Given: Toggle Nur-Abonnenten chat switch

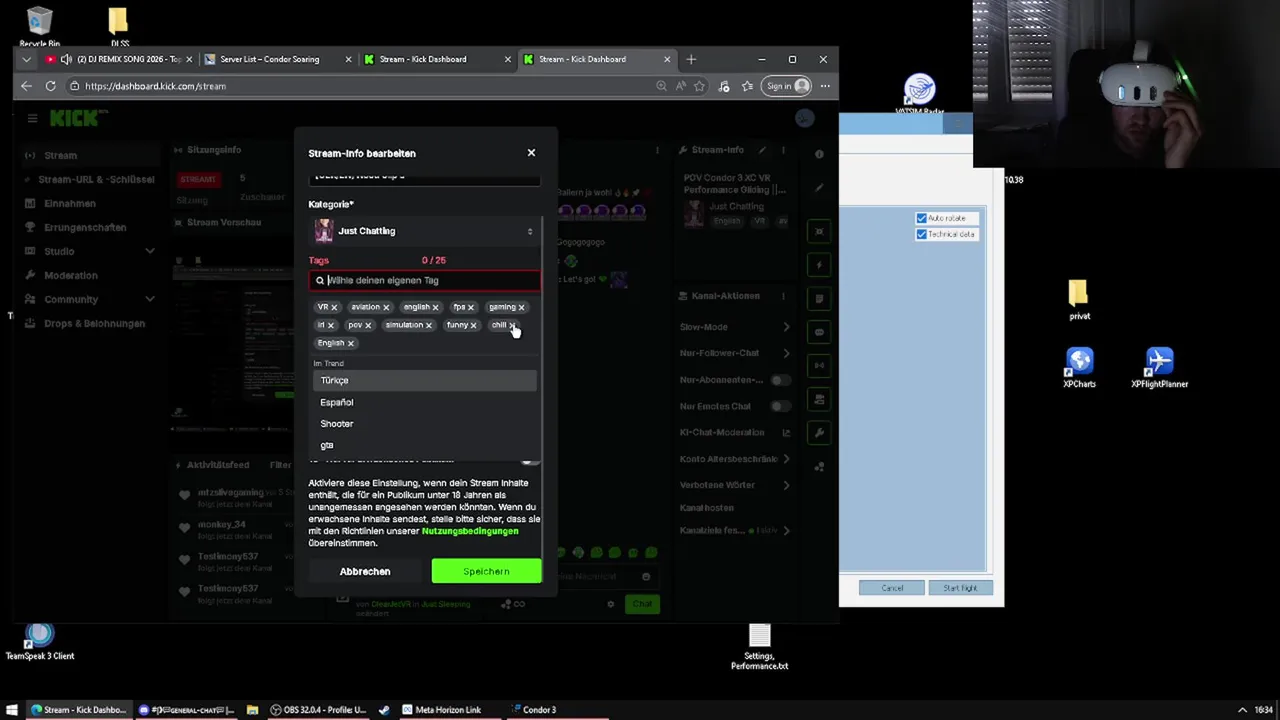Looking at the screenshot, I should click(779, 380).
